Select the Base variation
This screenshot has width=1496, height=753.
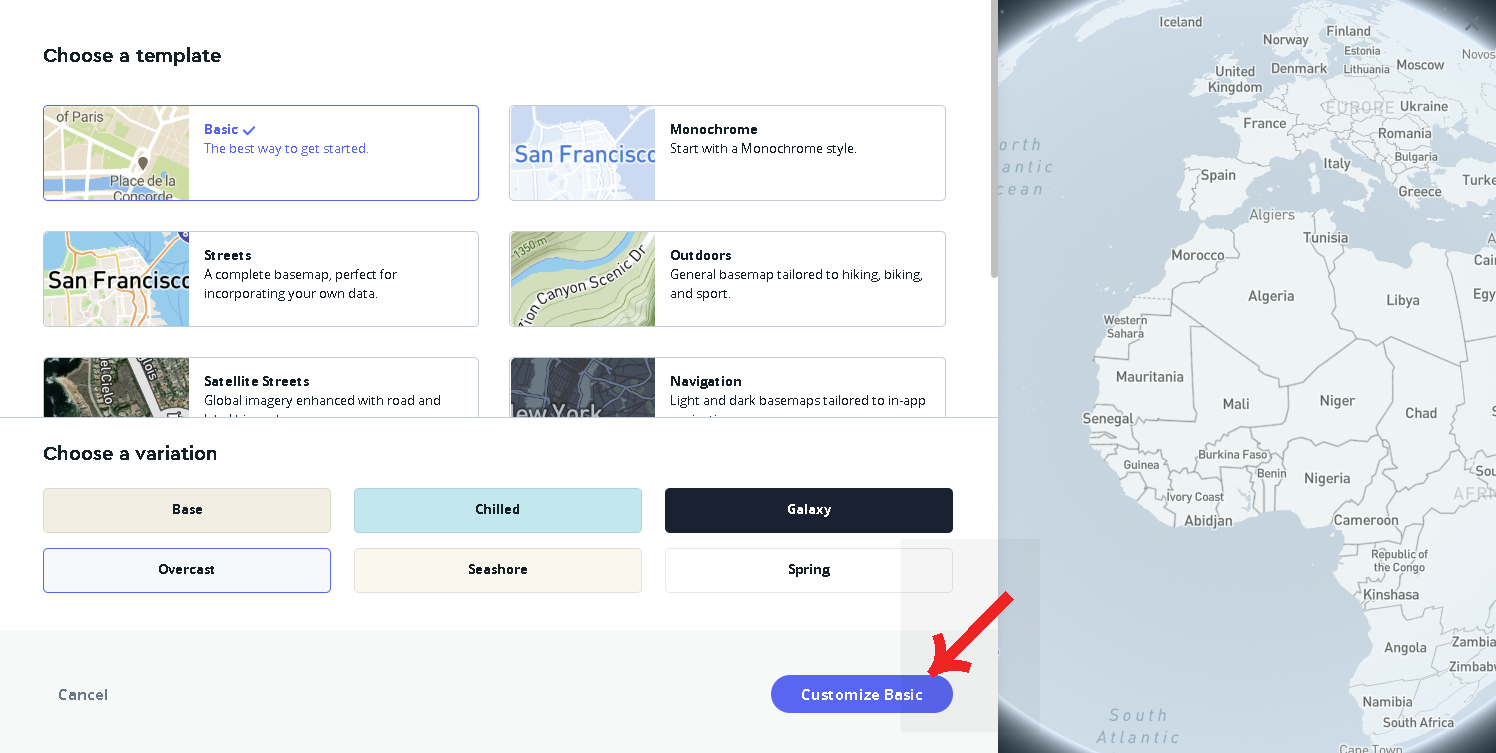[x=187, y=510]
